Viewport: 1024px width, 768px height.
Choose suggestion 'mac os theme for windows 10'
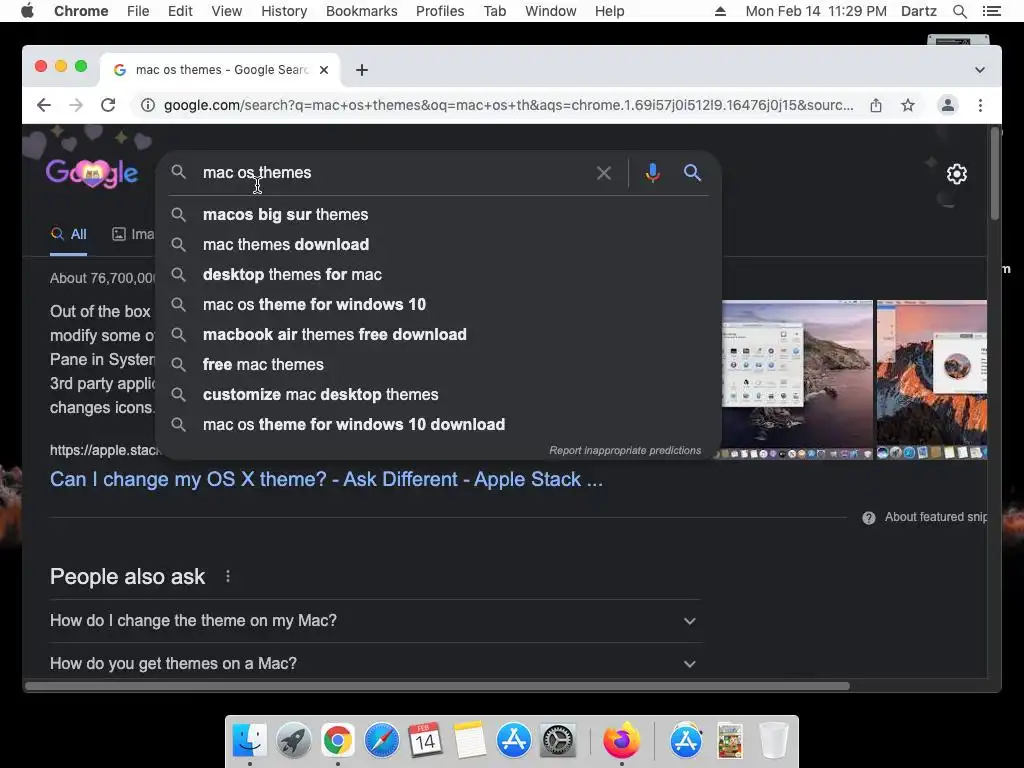(x=438, y=304)
